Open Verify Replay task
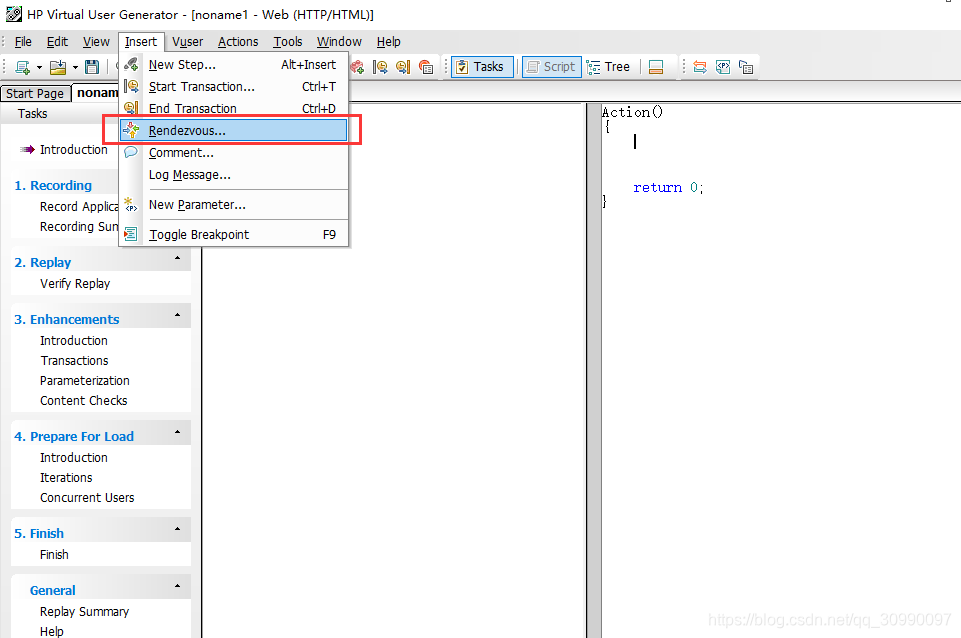Screen dimensions: 961x638 coord(75,284)
